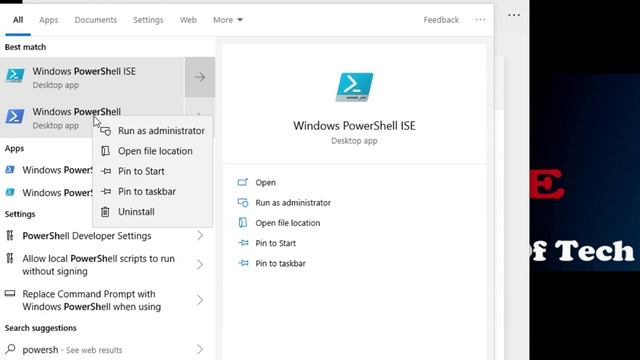Expand the Replace Command Prompt chevron

pos(200,300)
